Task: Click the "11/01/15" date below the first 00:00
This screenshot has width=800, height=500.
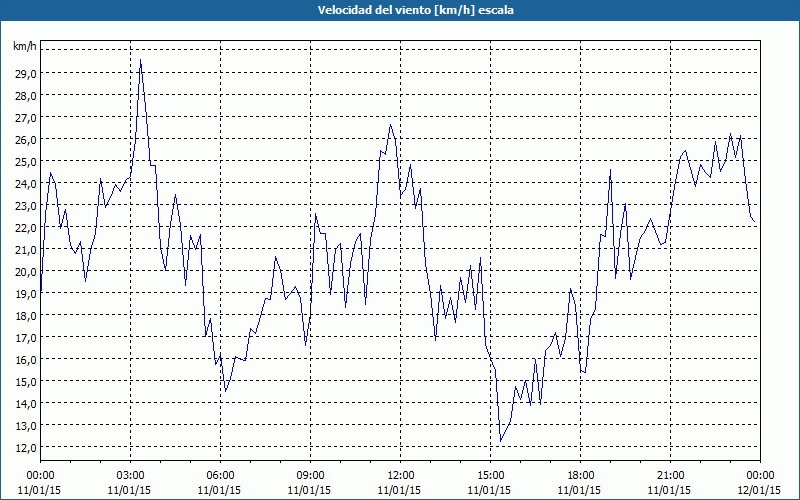Action: click(x=39, y=490)
